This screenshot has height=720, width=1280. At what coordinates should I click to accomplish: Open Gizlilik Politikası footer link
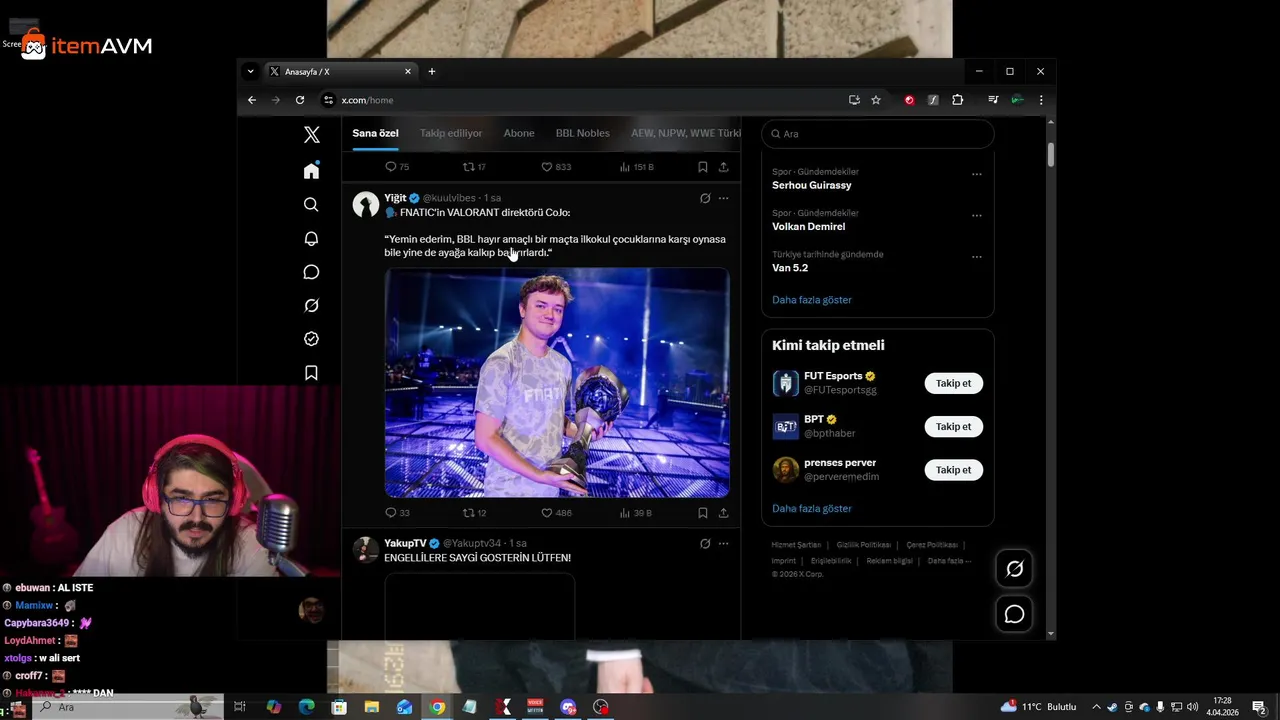pyautogui.click(x=864, y=545)
